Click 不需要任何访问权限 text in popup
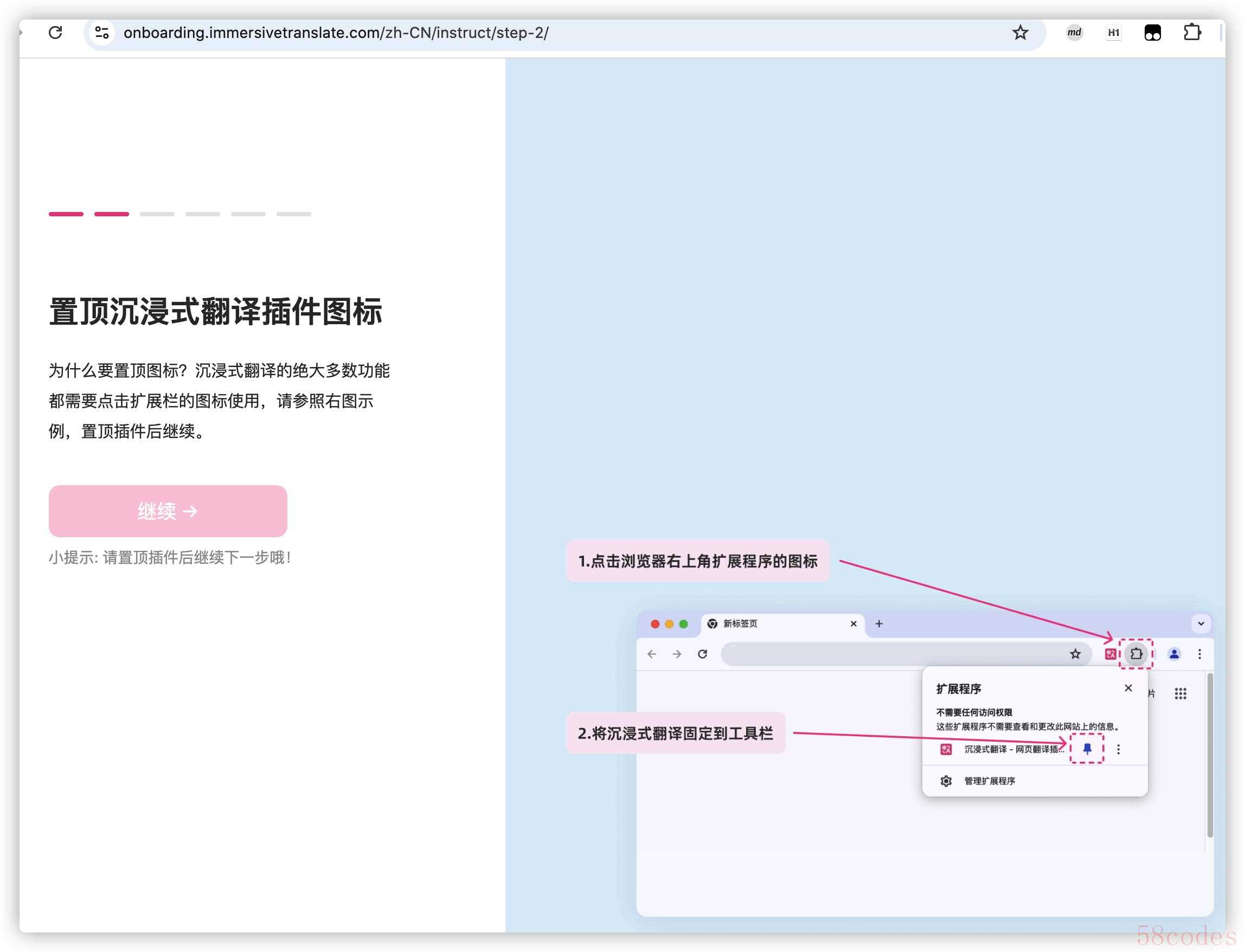1245x952 pixels. pyautogui.click(x=973, y=712)
